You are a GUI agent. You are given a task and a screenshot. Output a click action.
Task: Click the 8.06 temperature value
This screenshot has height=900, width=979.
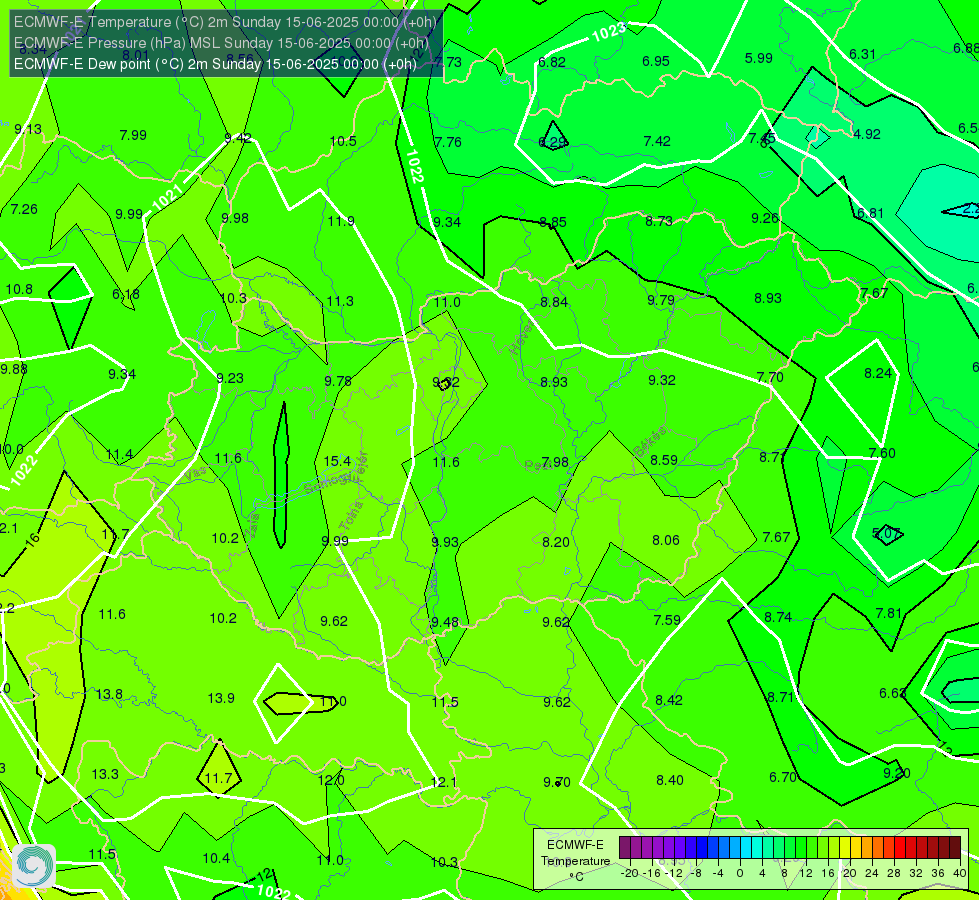click(x=666, y=540)
